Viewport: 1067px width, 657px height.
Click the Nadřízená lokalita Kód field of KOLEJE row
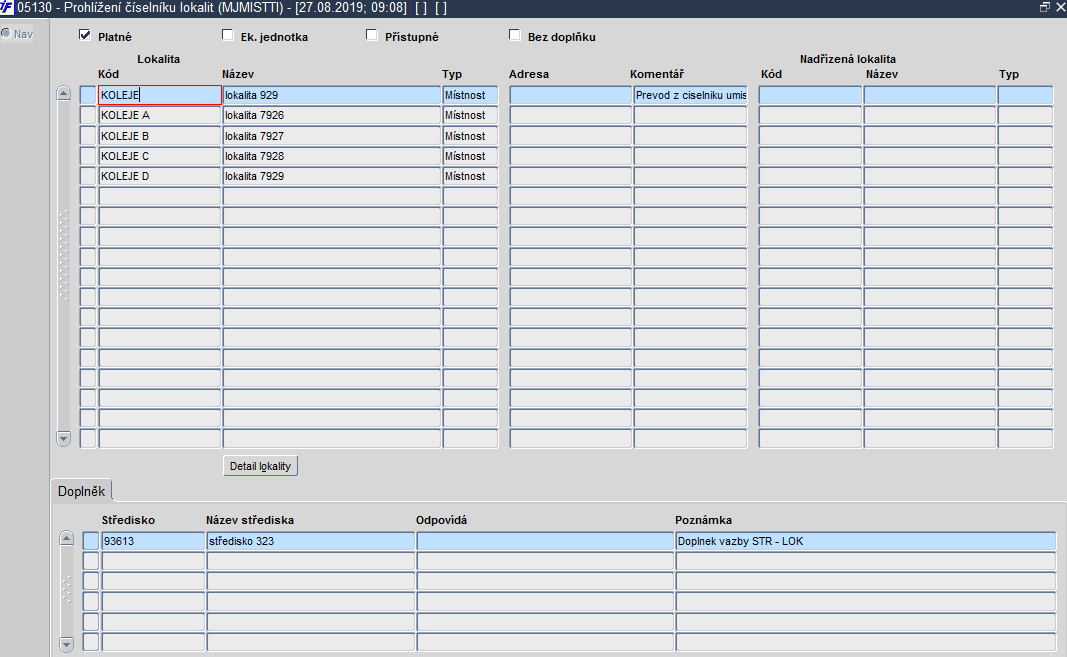[x=810, y=95]
